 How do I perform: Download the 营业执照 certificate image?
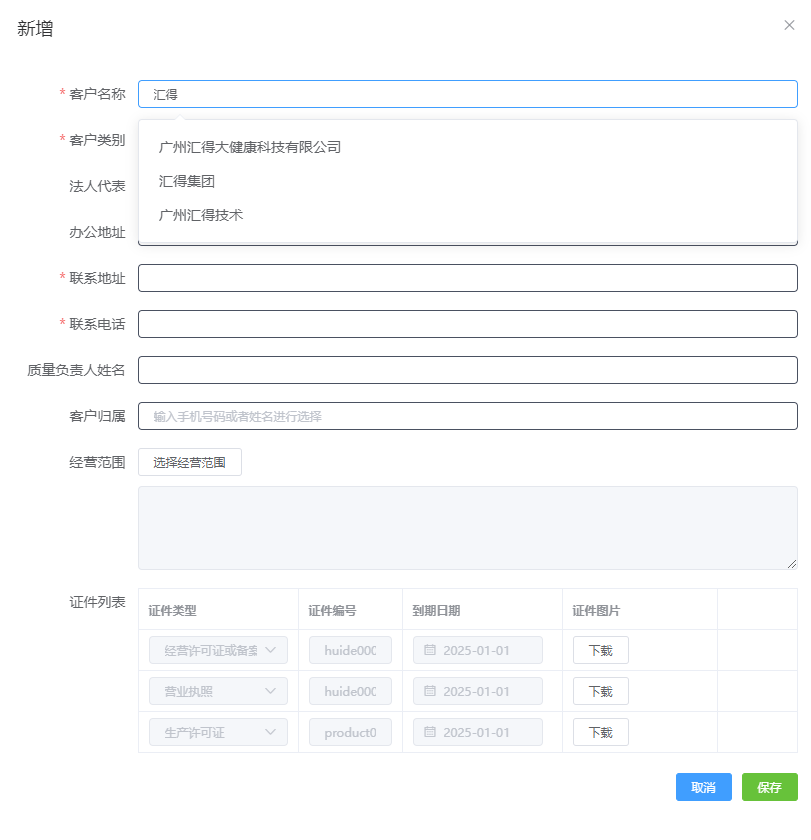(600, 691)
